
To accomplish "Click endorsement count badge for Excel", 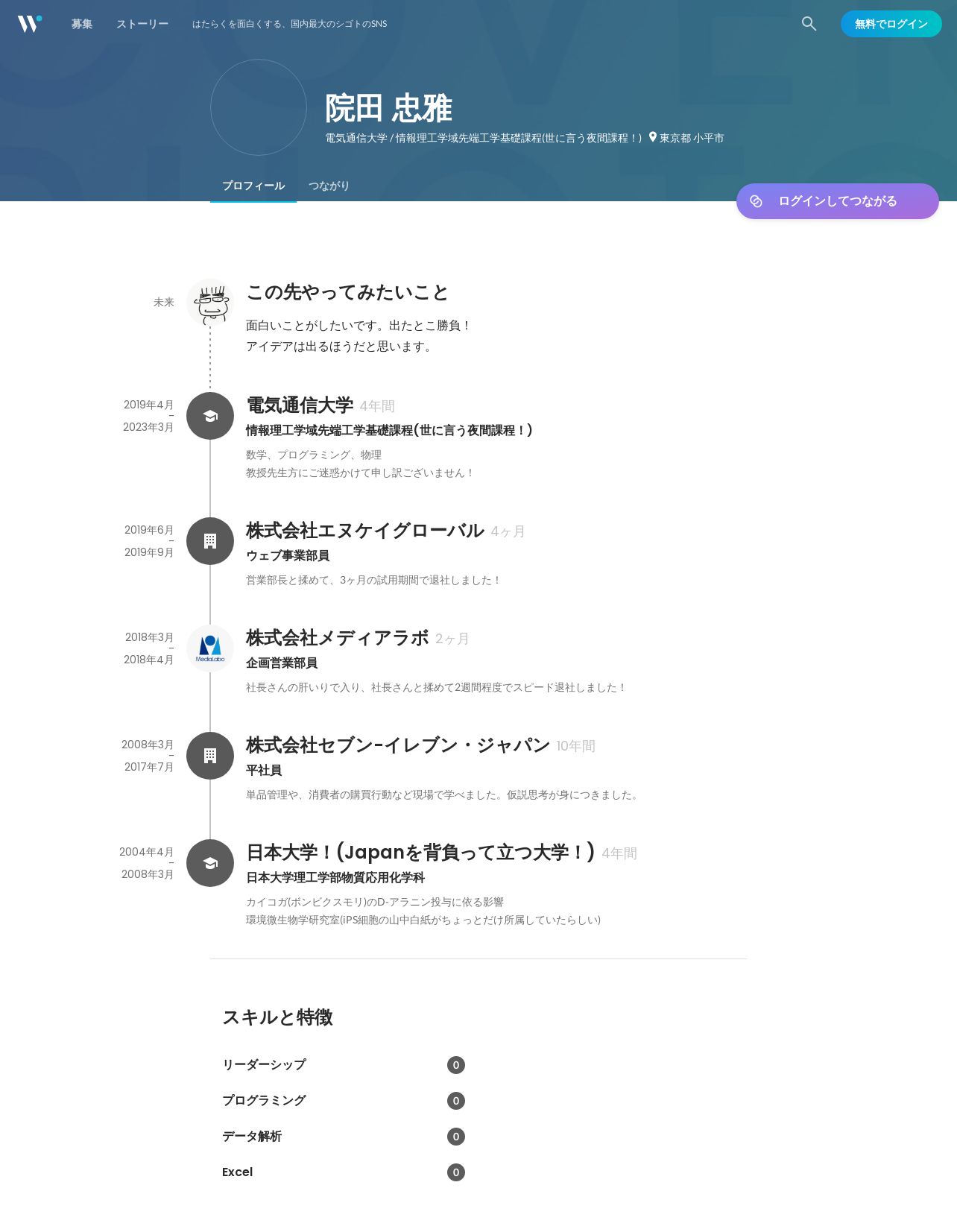I will pyautogui.click(x=456, y=1172).
